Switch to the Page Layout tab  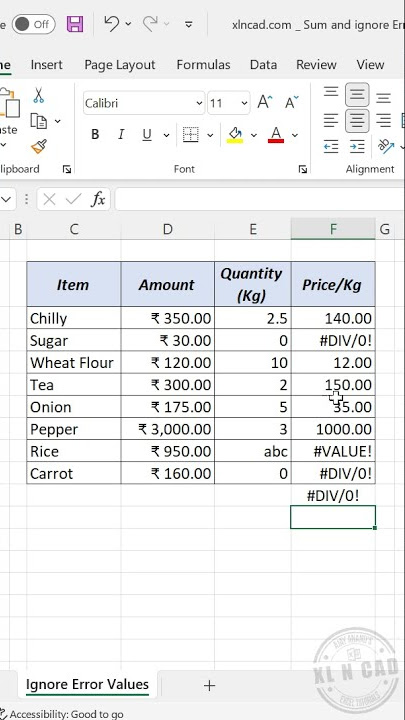pyautogui.click(x=120, y=65)
